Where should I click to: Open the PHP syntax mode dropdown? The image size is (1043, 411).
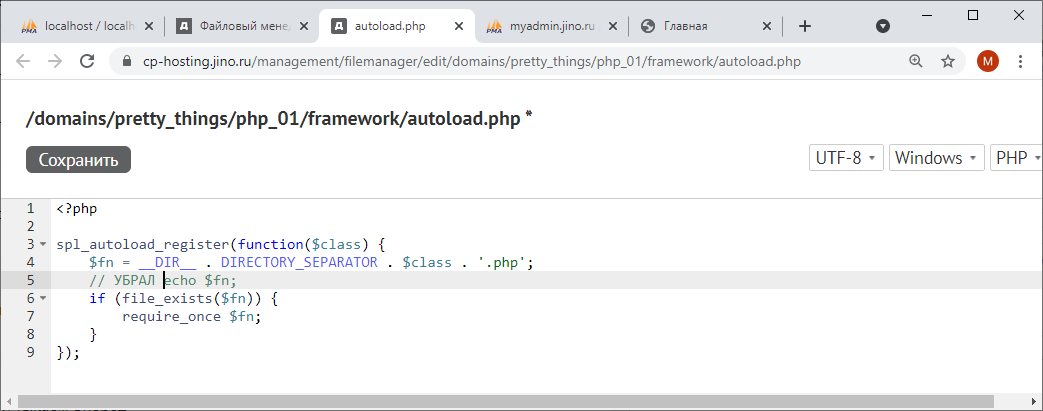(1016, 158)
